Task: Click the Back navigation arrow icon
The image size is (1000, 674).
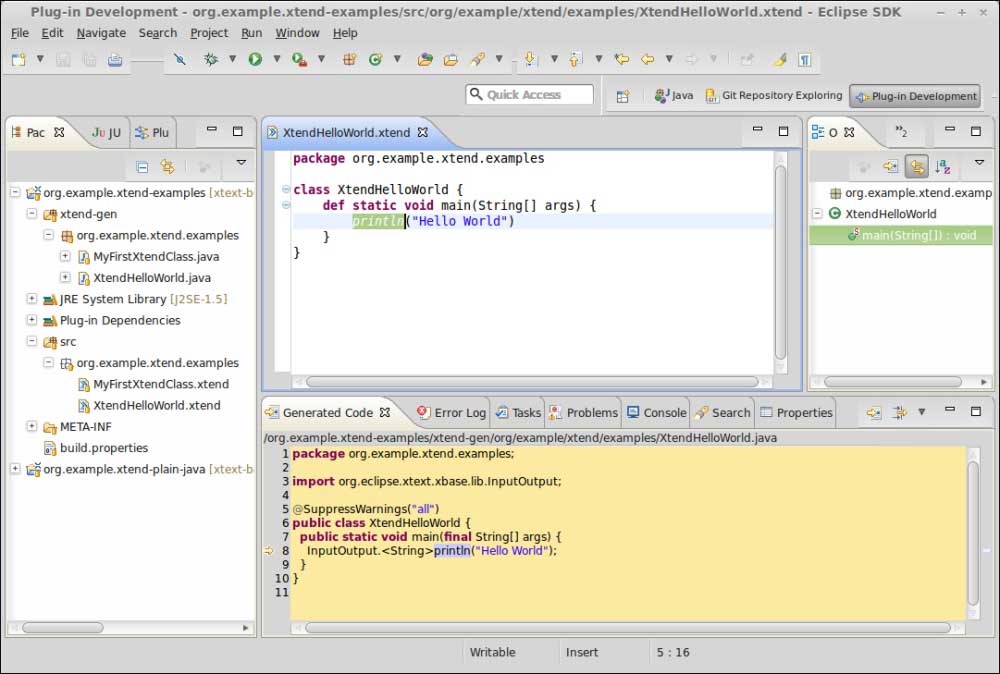Action: [x=647, y=59]
